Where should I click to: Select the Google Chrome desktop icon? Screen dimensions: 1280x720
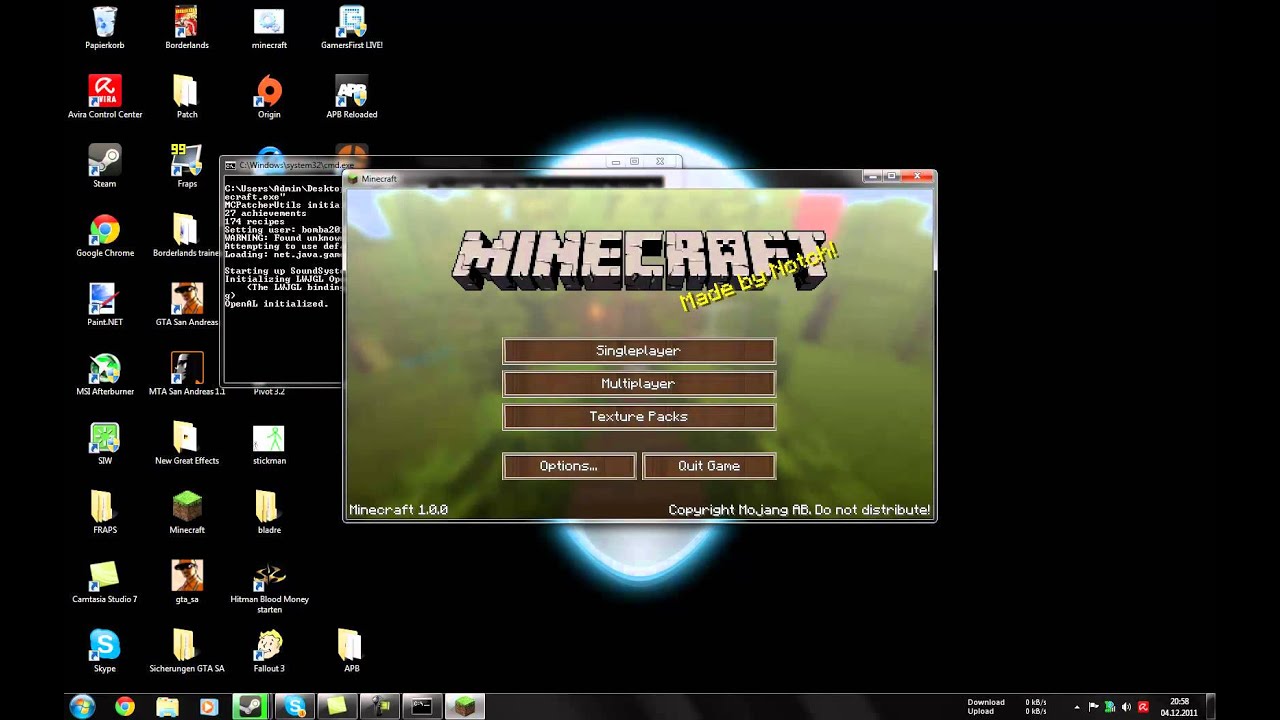click(105, 236)
